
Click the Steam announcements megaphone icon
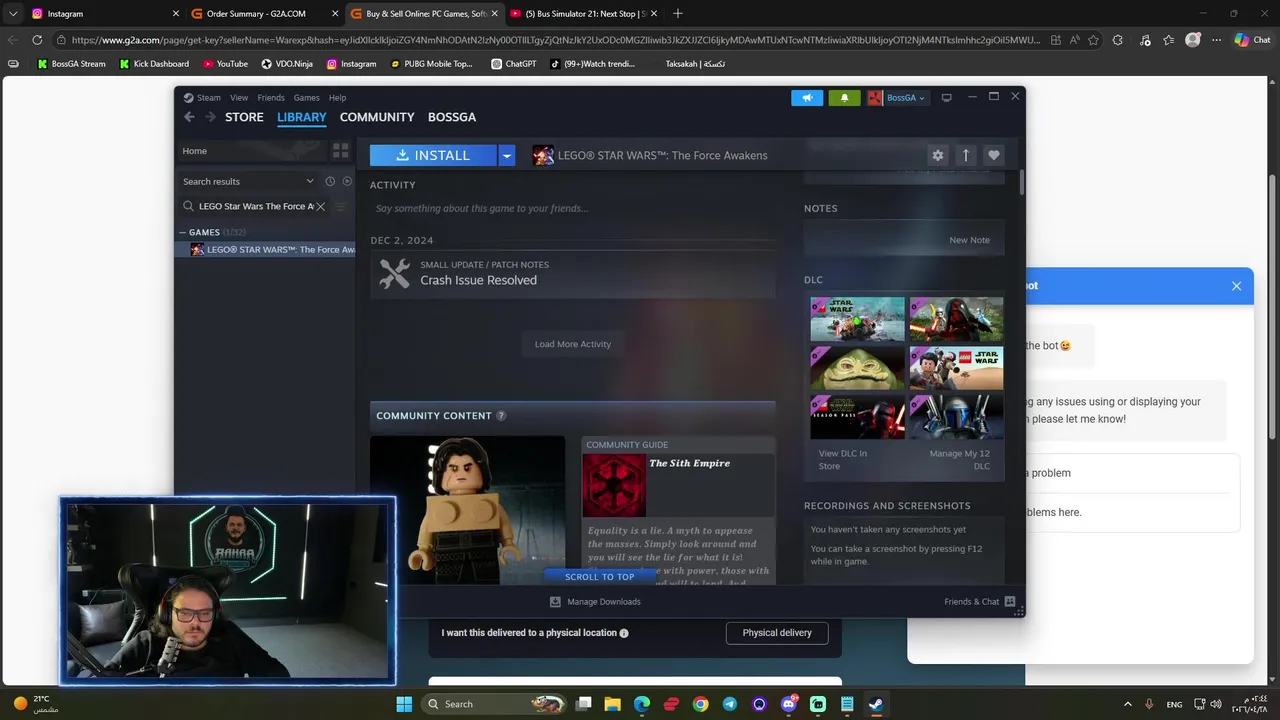coord(807,98)
